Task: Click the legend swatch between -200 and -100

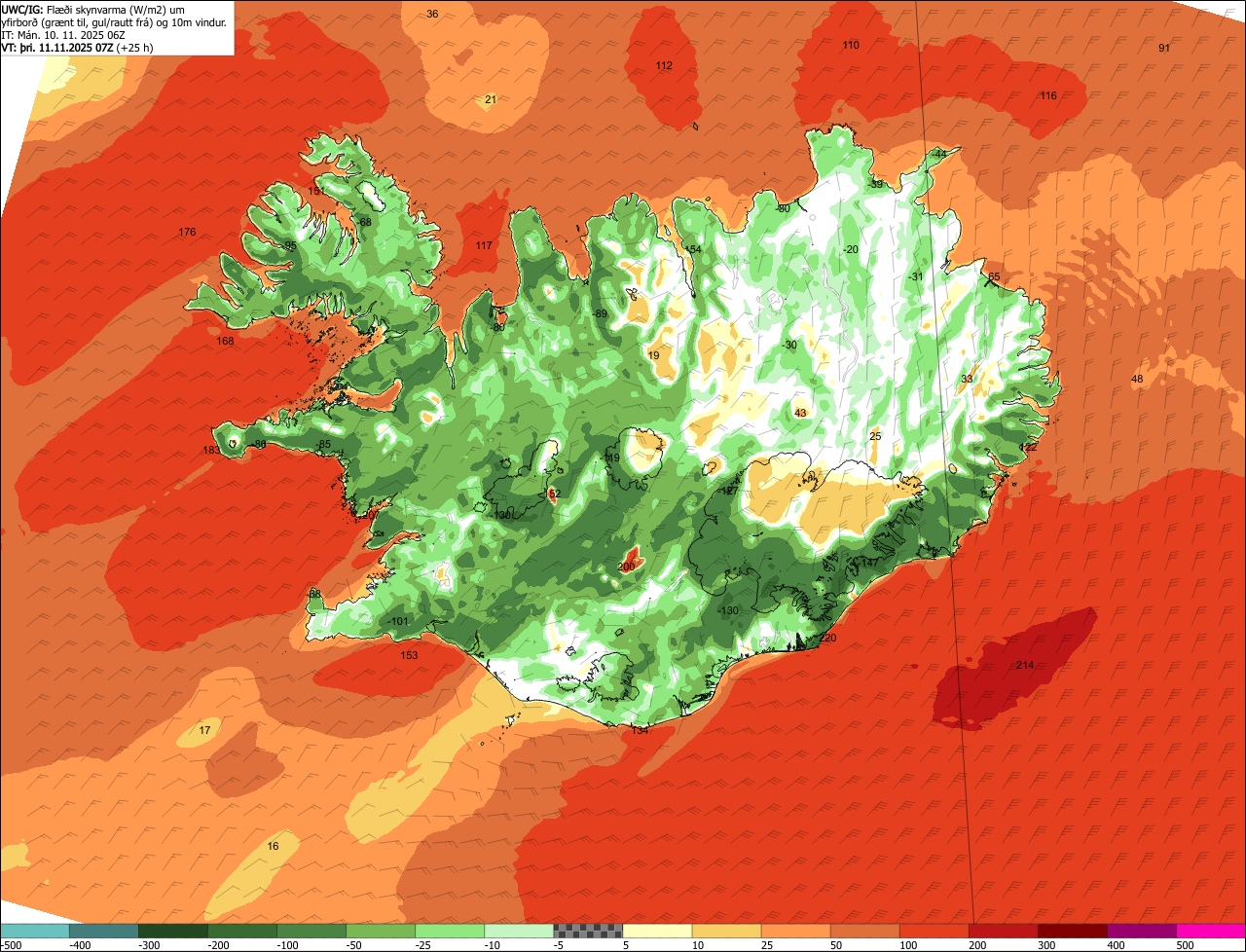Action: 242,931
